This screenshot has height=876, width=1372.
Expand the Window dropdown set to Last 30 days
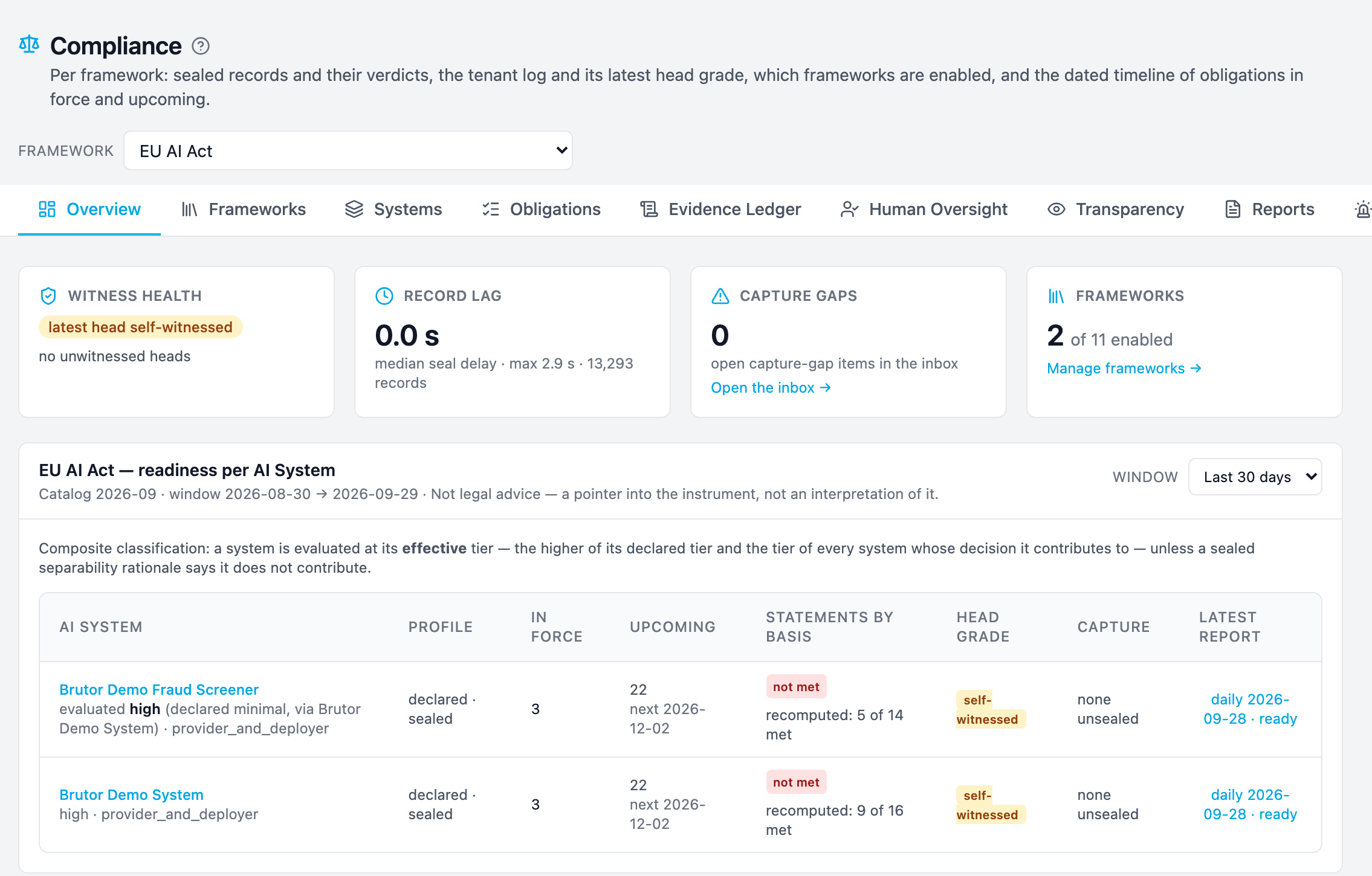point(1255,477)
